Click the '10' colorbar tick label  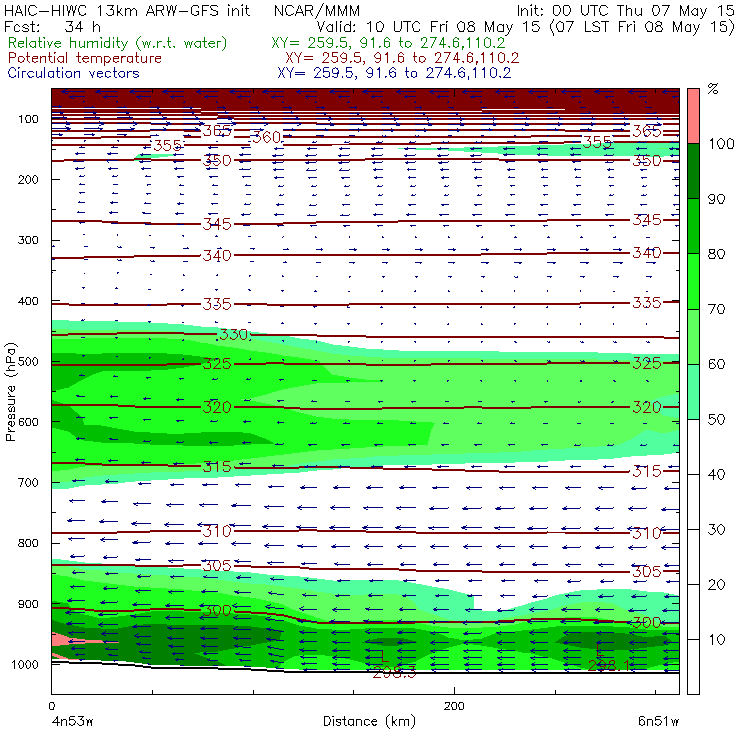(716, 639)
